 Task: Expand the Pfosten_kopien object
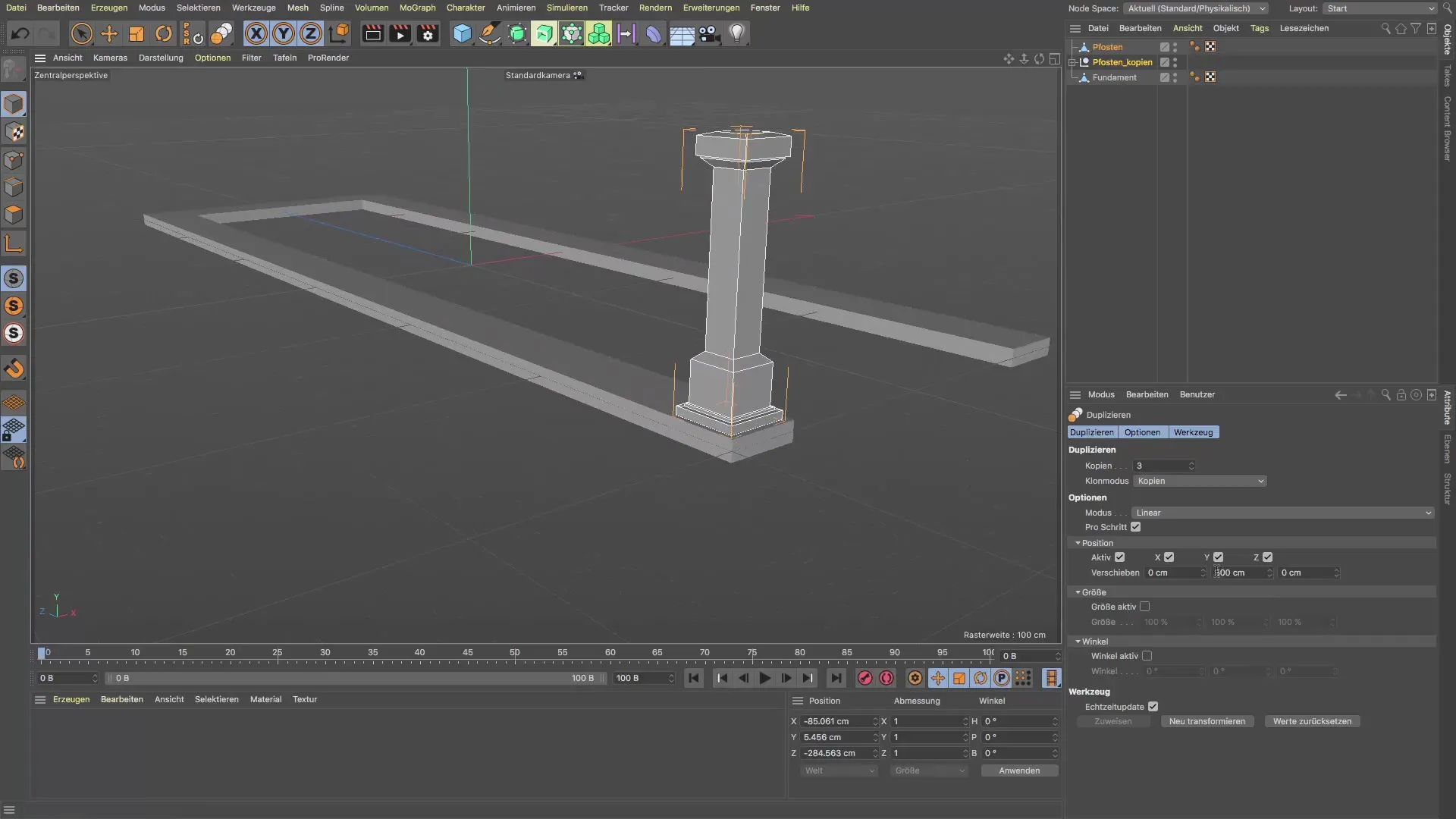1072,62
